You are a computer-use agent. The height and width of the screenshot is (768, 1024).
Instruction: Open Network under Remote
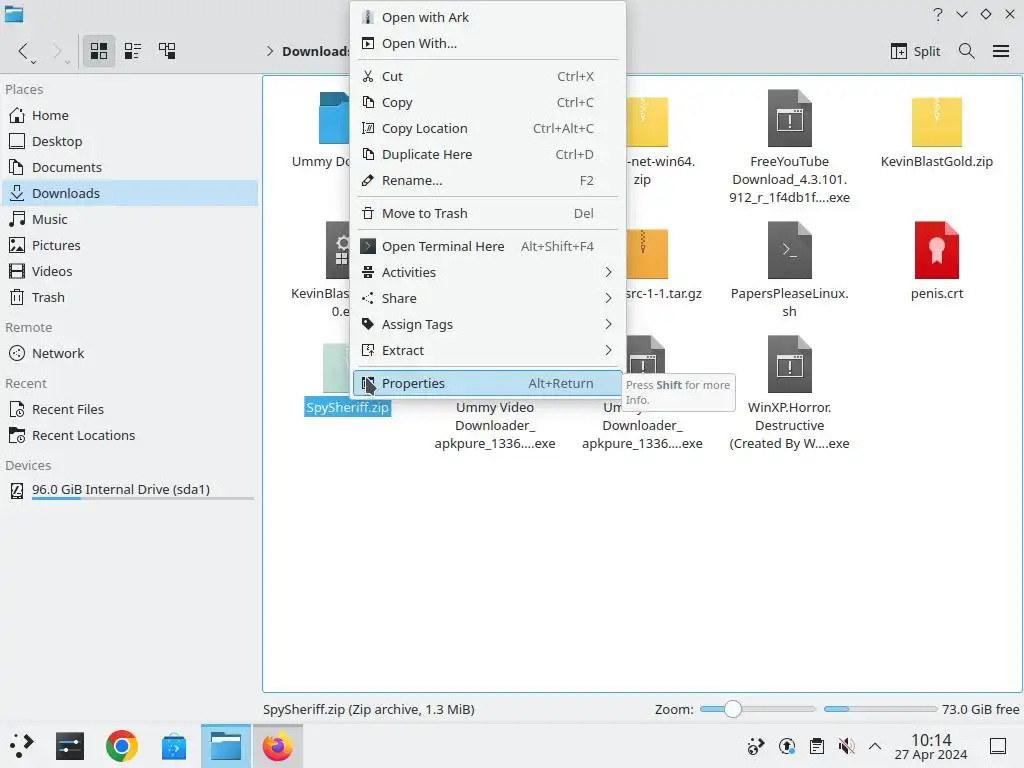129,353
